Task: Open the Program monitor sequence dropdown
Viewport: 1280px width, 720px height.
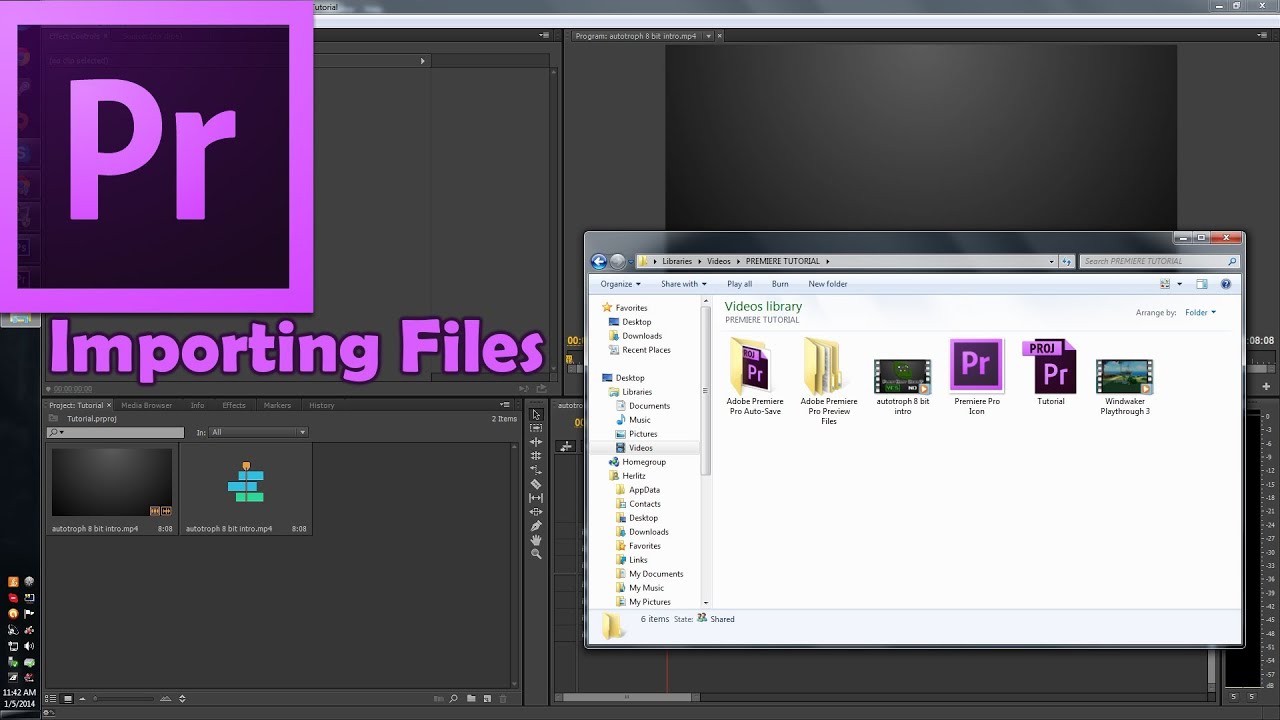Action: [x=709, y=36]
